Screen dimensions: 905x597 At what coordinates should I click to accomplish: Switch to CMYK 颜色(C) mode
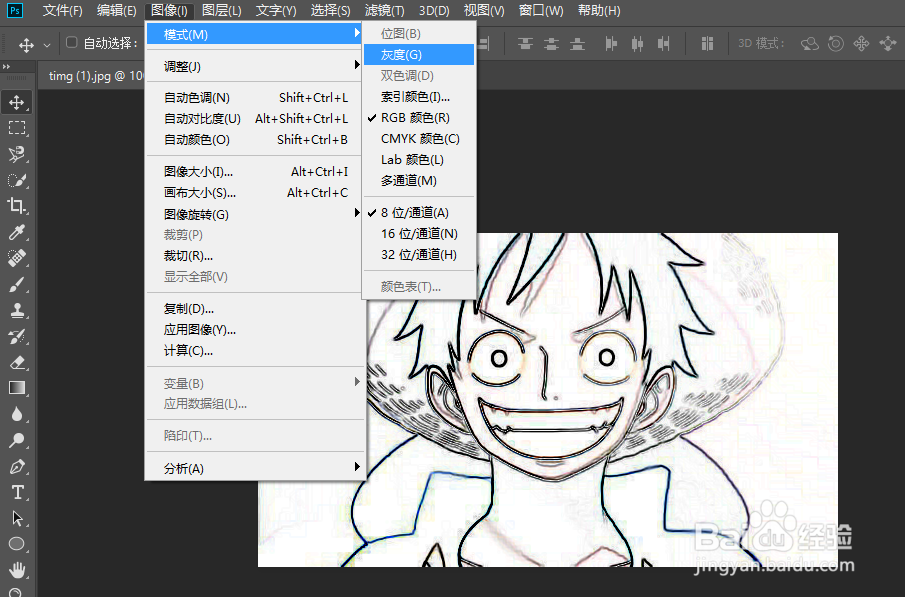tap(419, 139)
